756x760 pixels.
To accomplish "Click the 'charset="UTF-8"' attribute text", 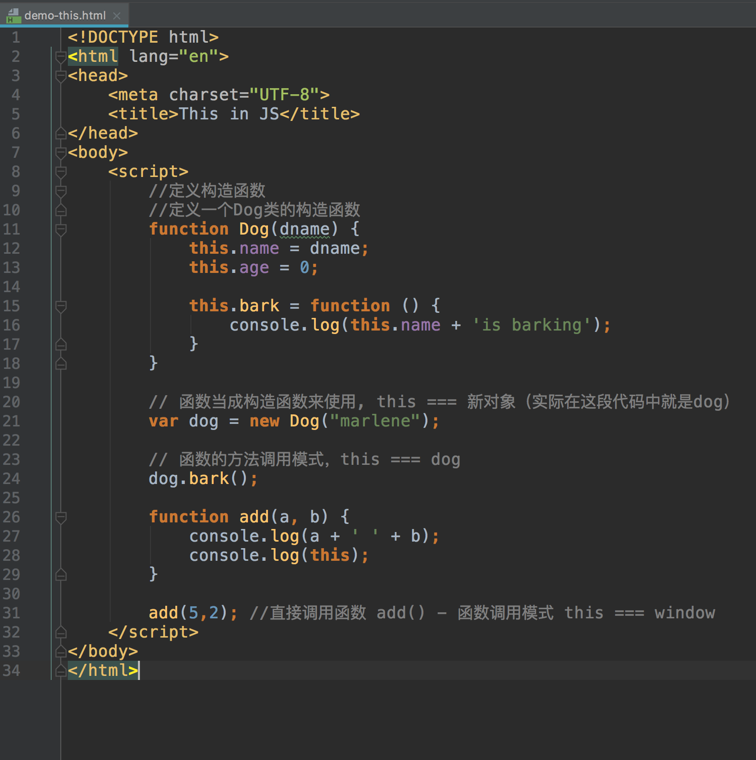I will tap(244, 95).
